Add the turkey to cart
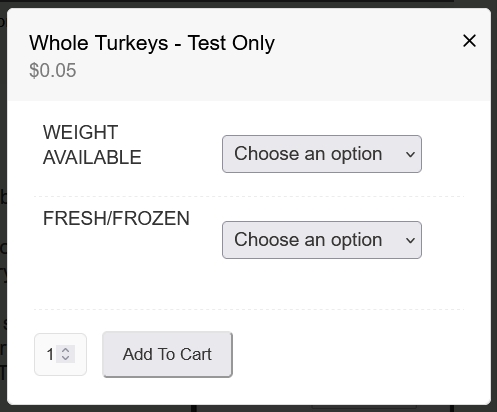Viewport: 497px width, 412px height. point(167,354)
